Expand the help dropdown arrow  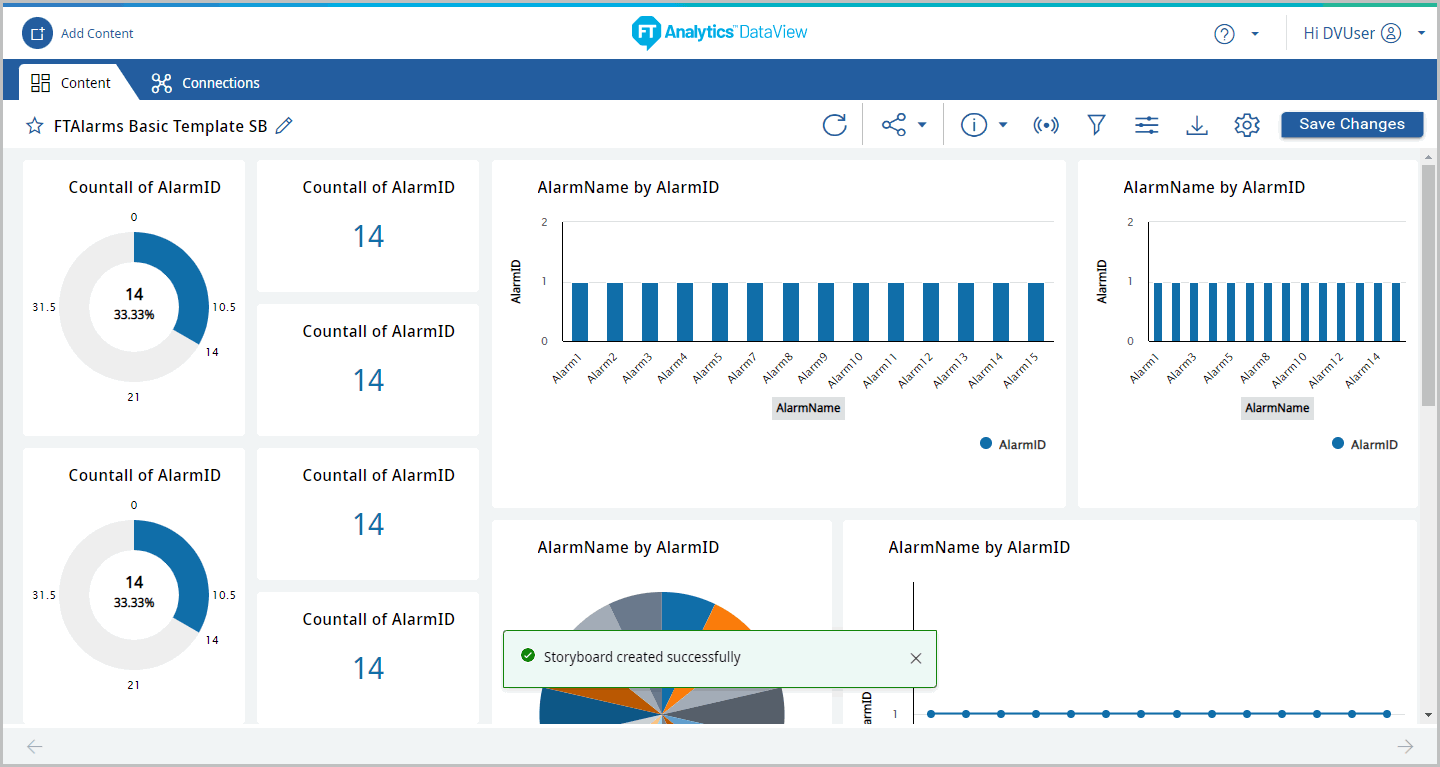1255,34
